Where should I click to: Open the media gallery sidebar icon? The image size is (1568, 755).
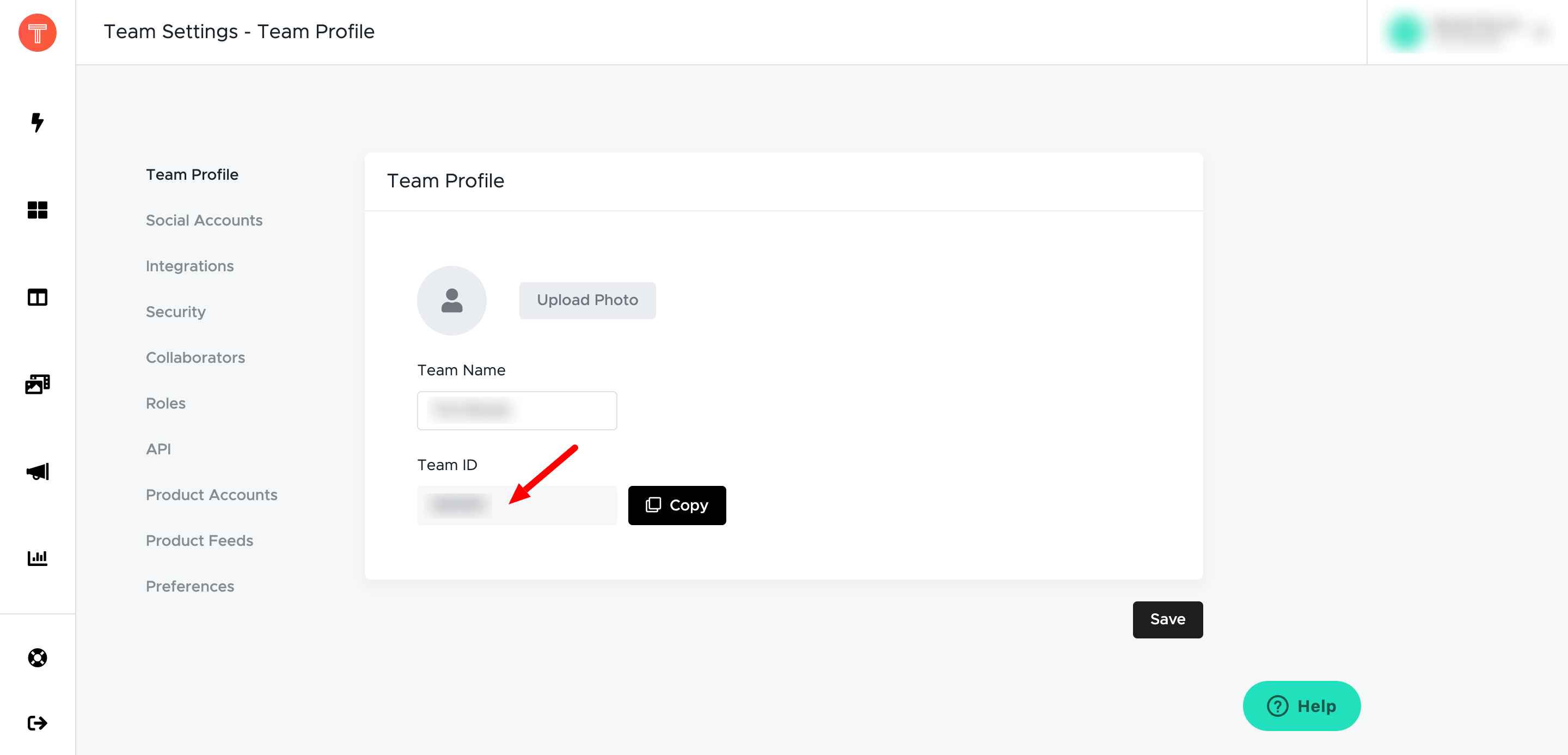(x=37, y=384)
